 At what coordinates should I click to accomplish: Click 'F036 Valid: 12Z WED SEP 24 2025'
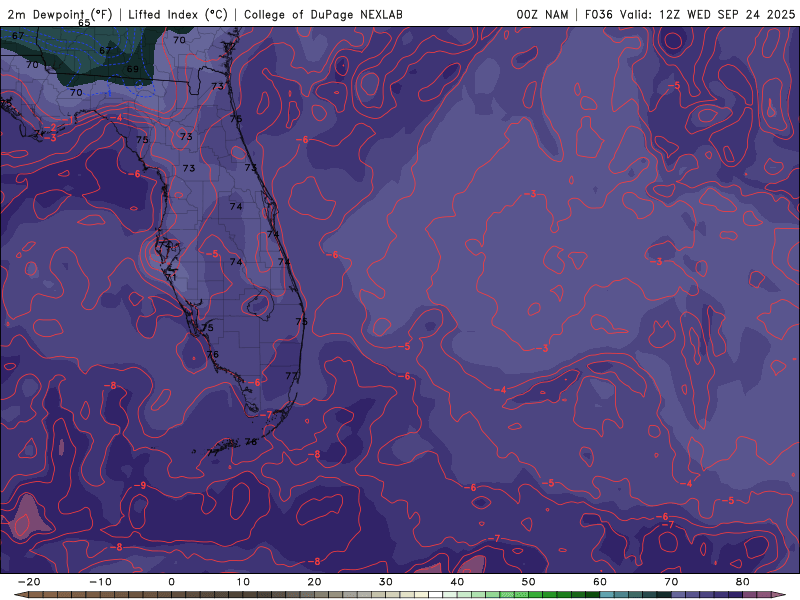tap(690, 14)
